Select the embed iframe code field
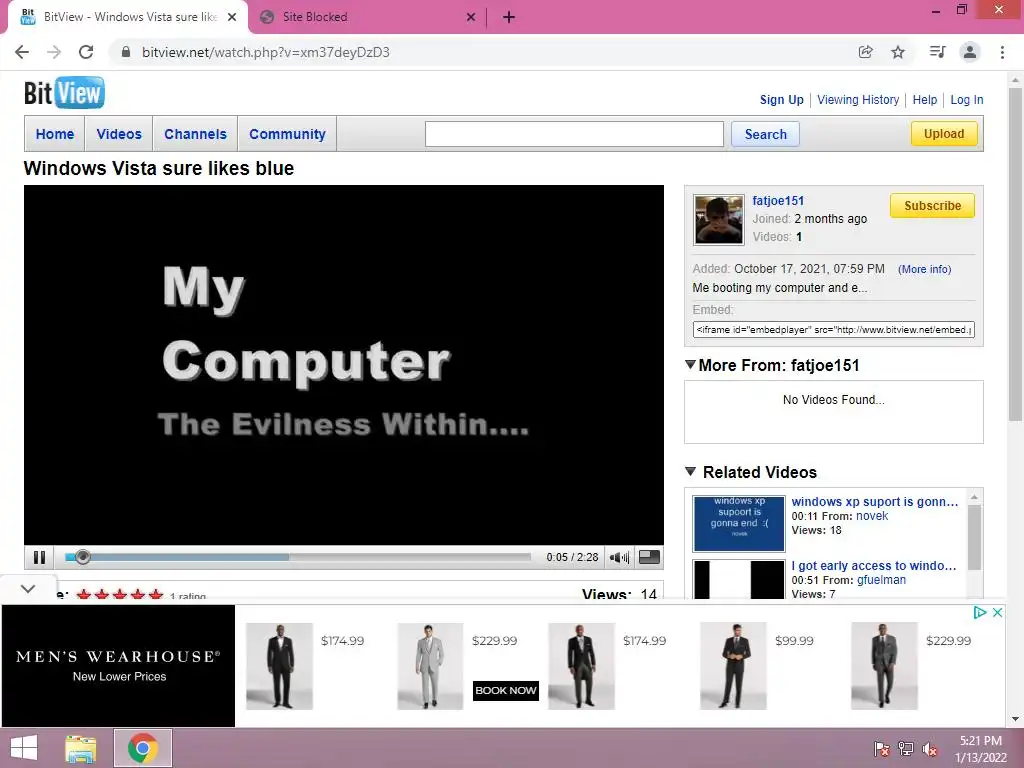Viewport: 1024px width, 768px height. pyautogui.click(x=833, y=330)
